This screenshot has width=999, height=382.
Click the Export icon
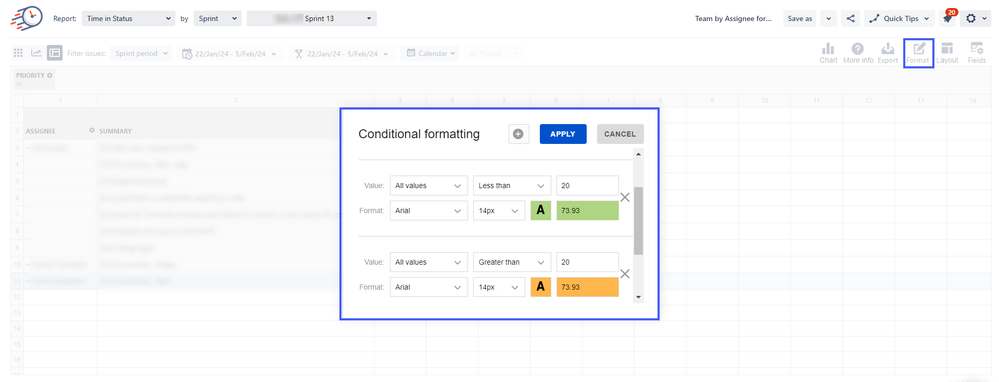coord(888,53)
